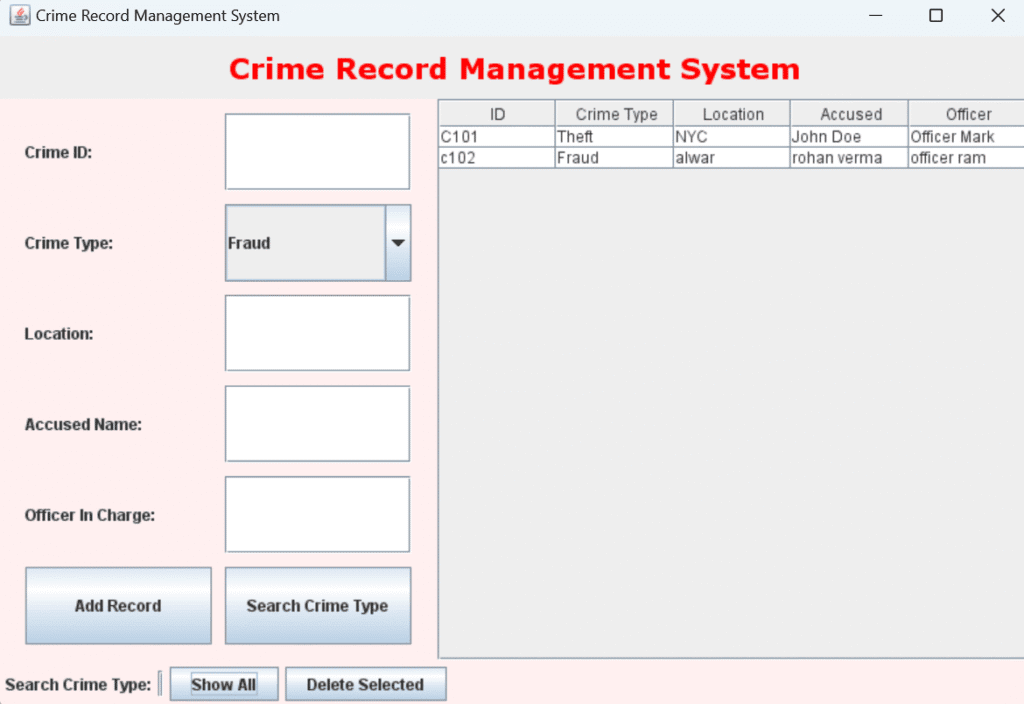Click the Delete Selected button

[365, 685]
